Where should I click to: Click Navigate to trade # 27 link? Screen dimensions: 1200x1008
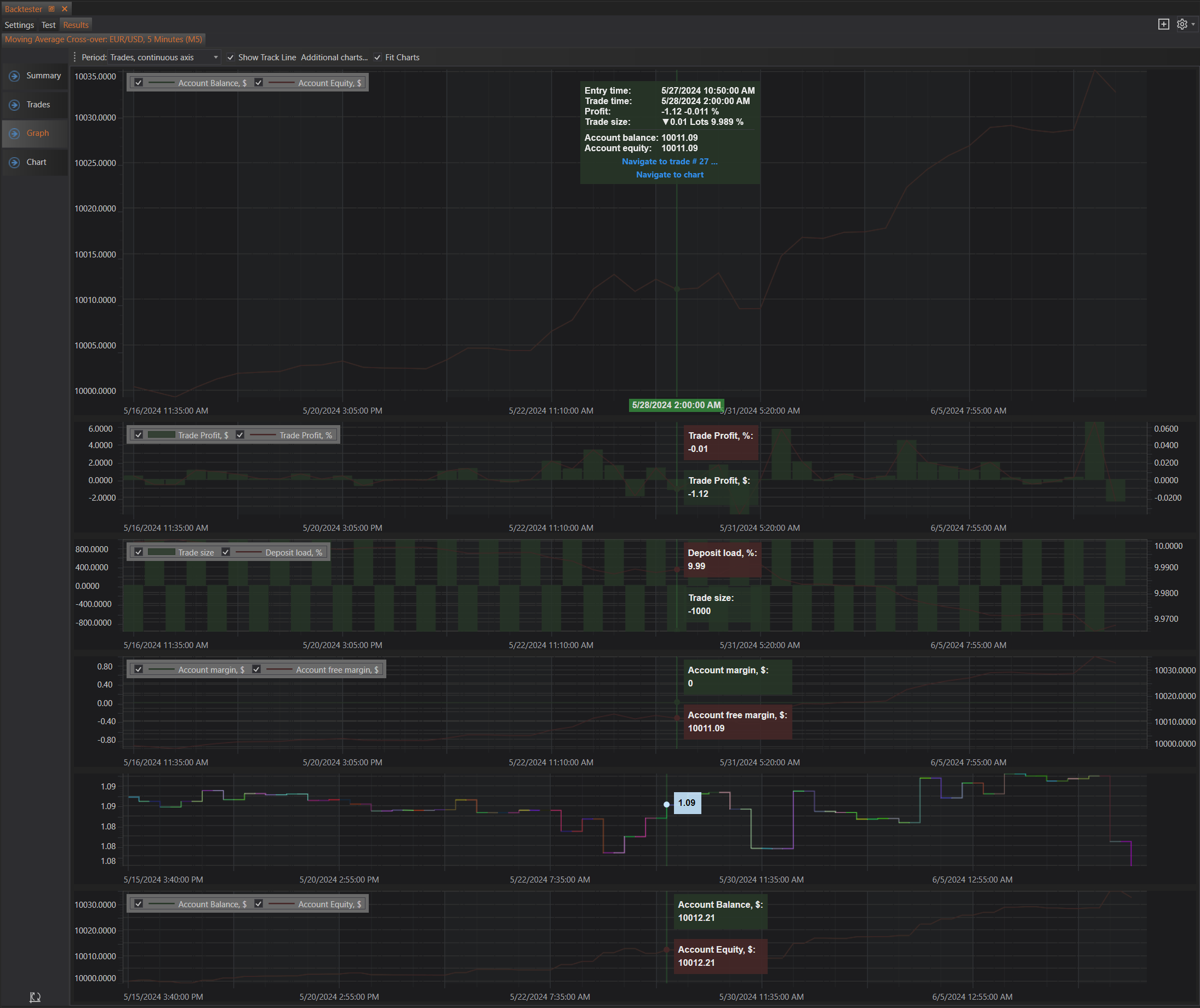[669, 162]
